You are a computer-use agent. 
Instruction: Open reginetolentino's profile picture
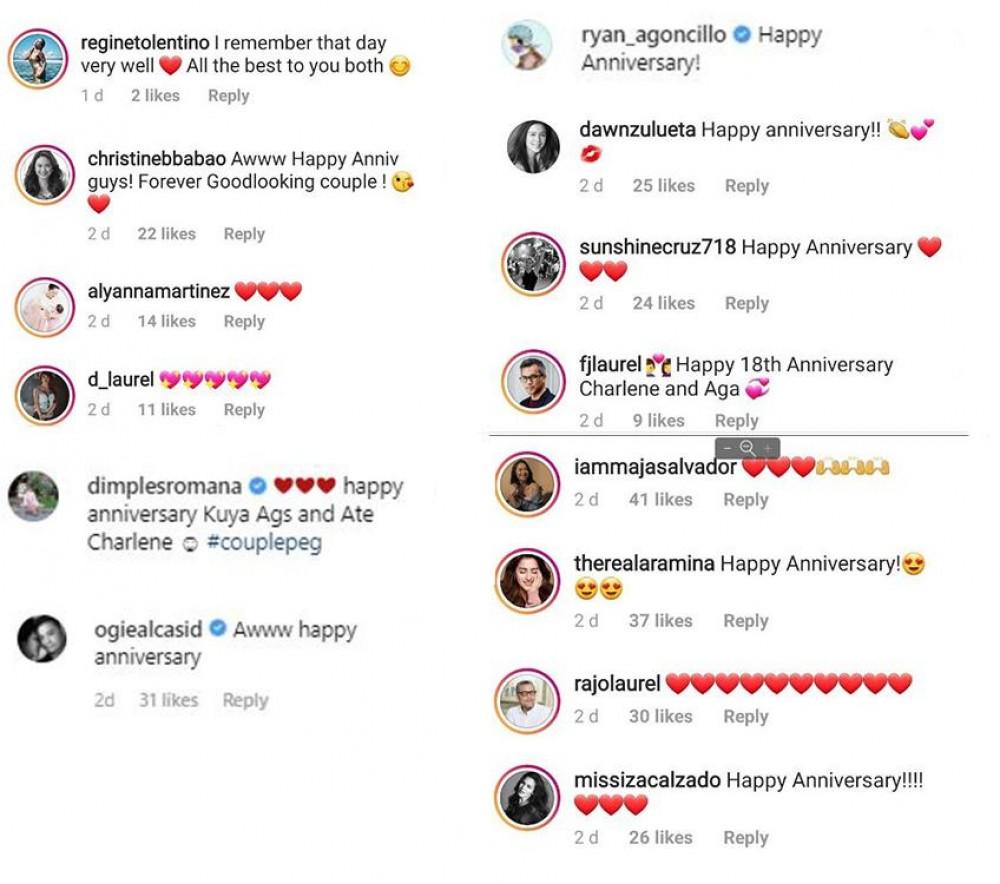point(38,60)
